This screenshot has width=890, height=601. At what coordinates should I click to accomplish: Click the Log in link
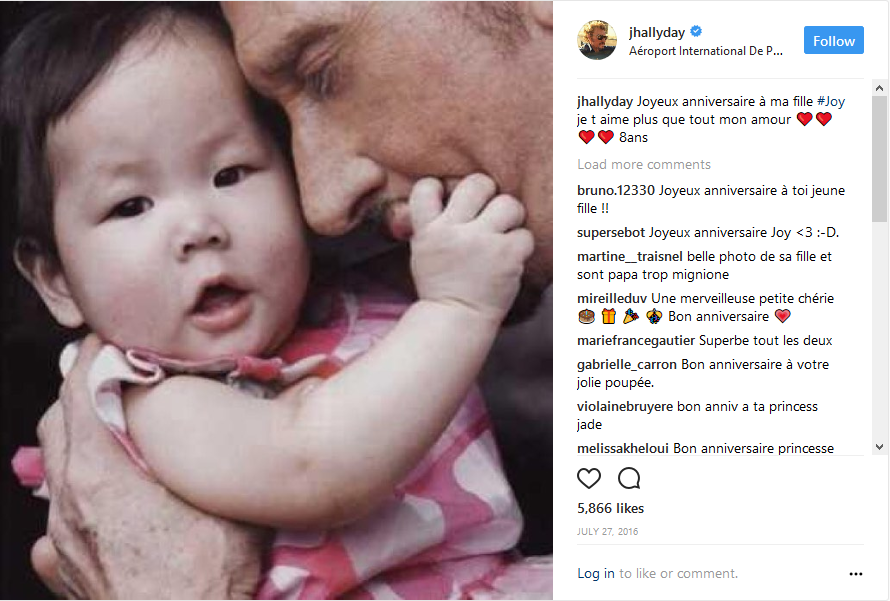[595, 574]
